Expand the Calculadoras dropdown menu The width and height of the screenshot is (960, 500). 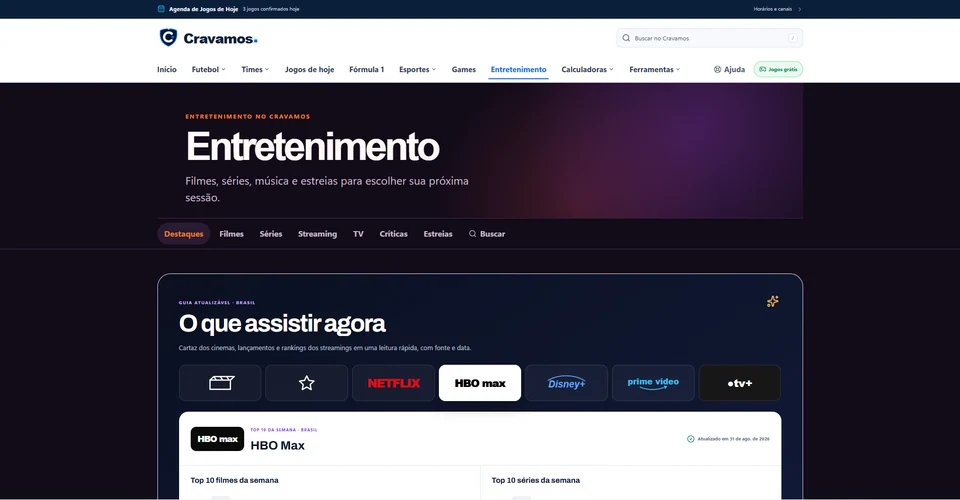(588, 69)
